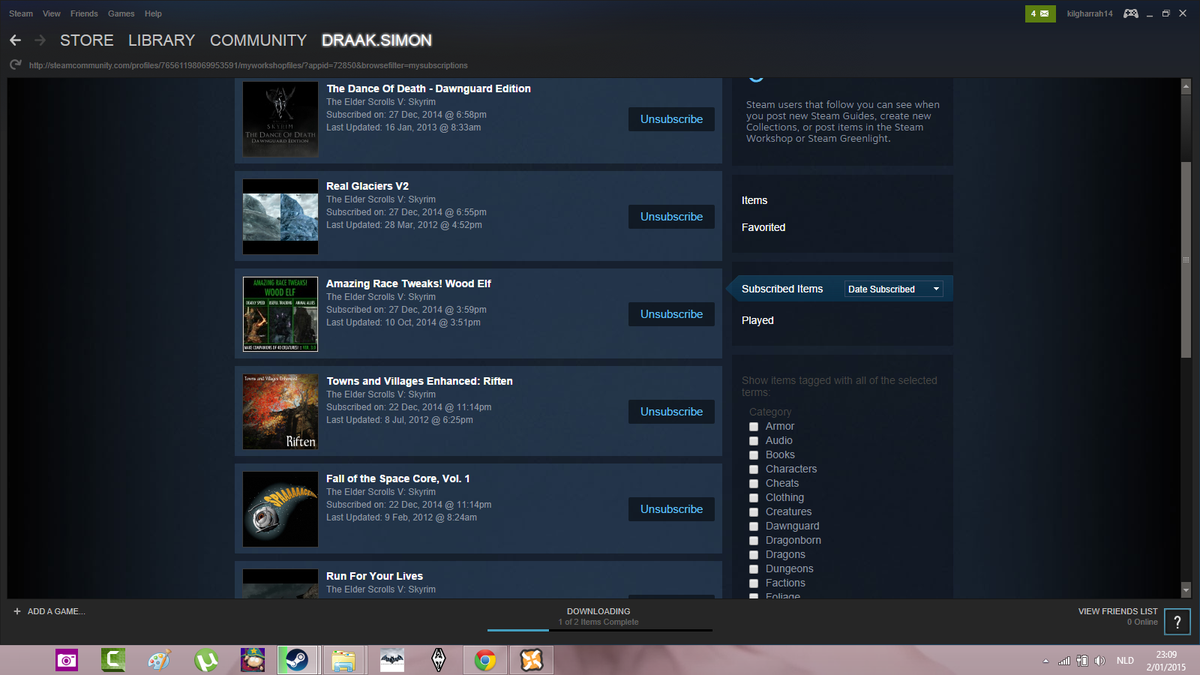Switch to the STORE tab
This screenshot has height=675, width=1200.
(x=87, y=41)
